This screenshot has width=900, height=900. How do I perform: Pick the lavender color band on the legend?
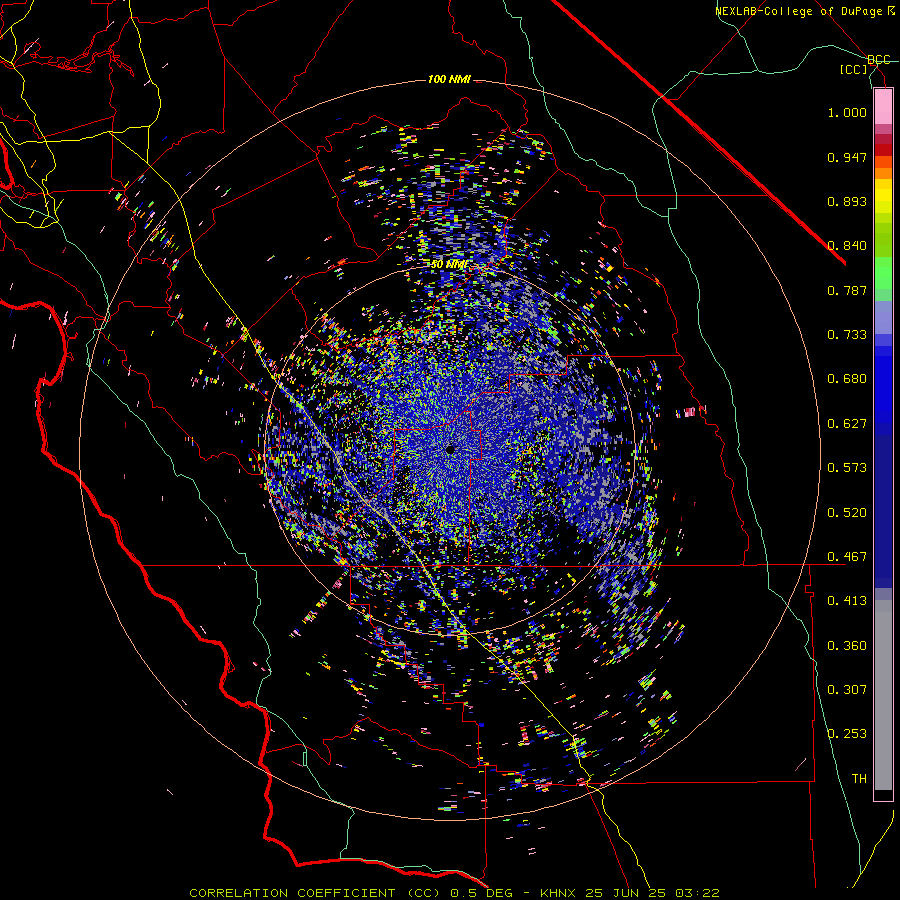[x=883, y=317]
